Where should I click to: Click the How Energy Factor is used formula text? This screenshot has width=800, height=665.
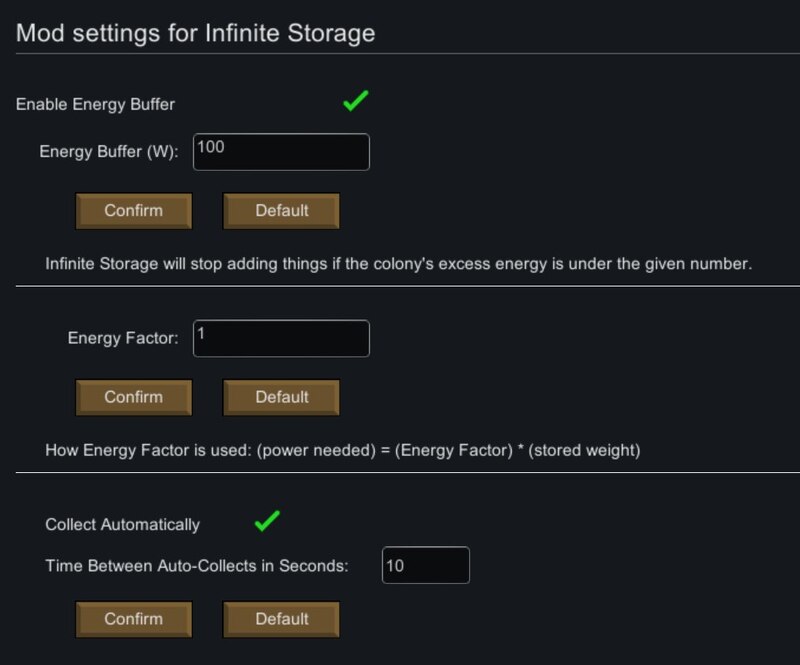(342, 450)
